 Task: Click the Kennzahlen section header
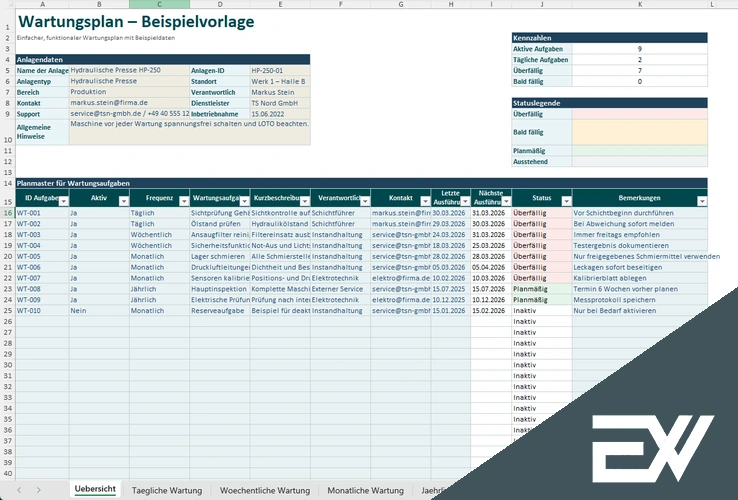(x=610, y=38)
